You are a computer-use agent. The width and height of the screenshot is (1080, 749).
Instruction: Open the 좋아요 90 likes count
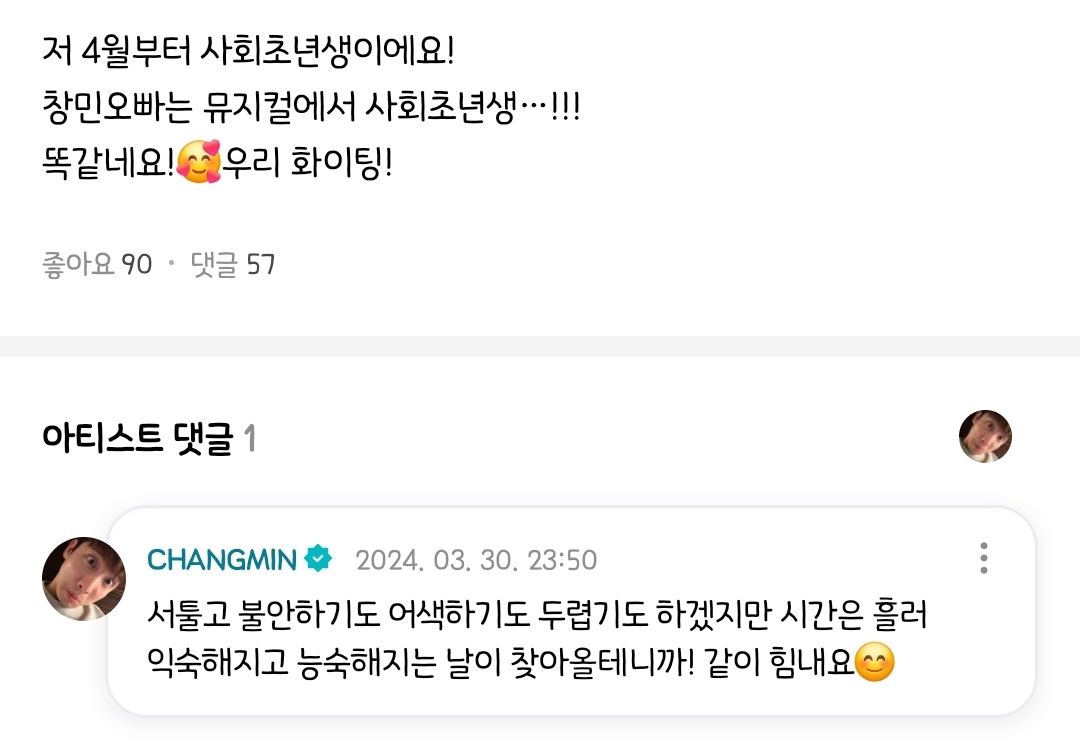[97, 264]
